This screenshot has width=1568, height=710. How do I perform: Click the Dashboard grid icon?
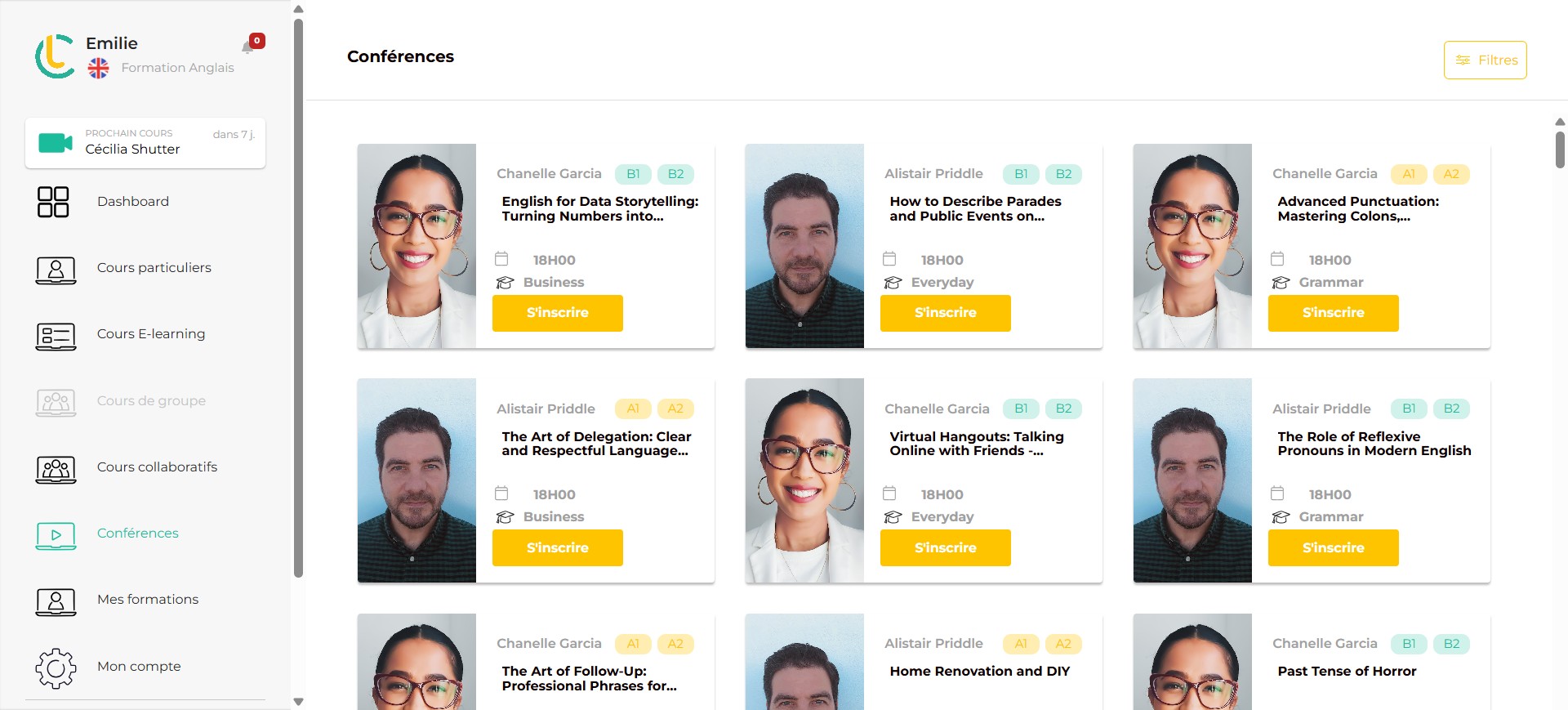click(x=53, y=202)
